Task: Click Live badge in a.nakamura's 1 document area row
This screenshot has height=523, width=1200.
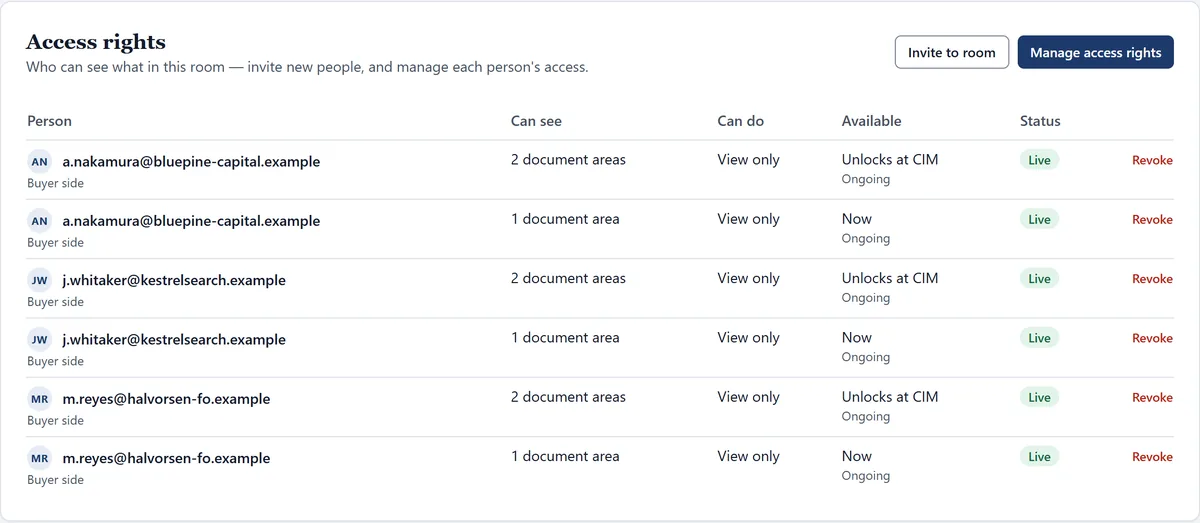Action: (1040, 219)
